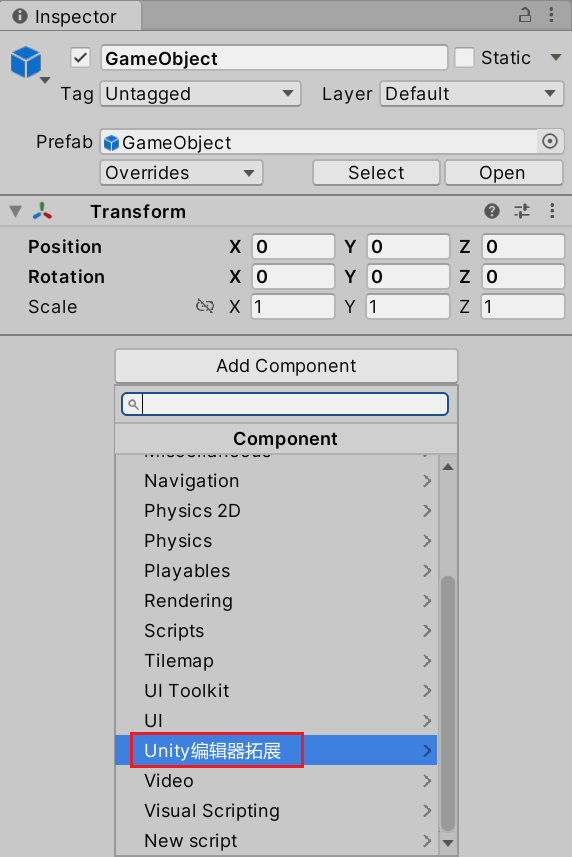The image size is (572, 857).
Task: Click the blue cube GameObject icon
Action: click(26, 62)
